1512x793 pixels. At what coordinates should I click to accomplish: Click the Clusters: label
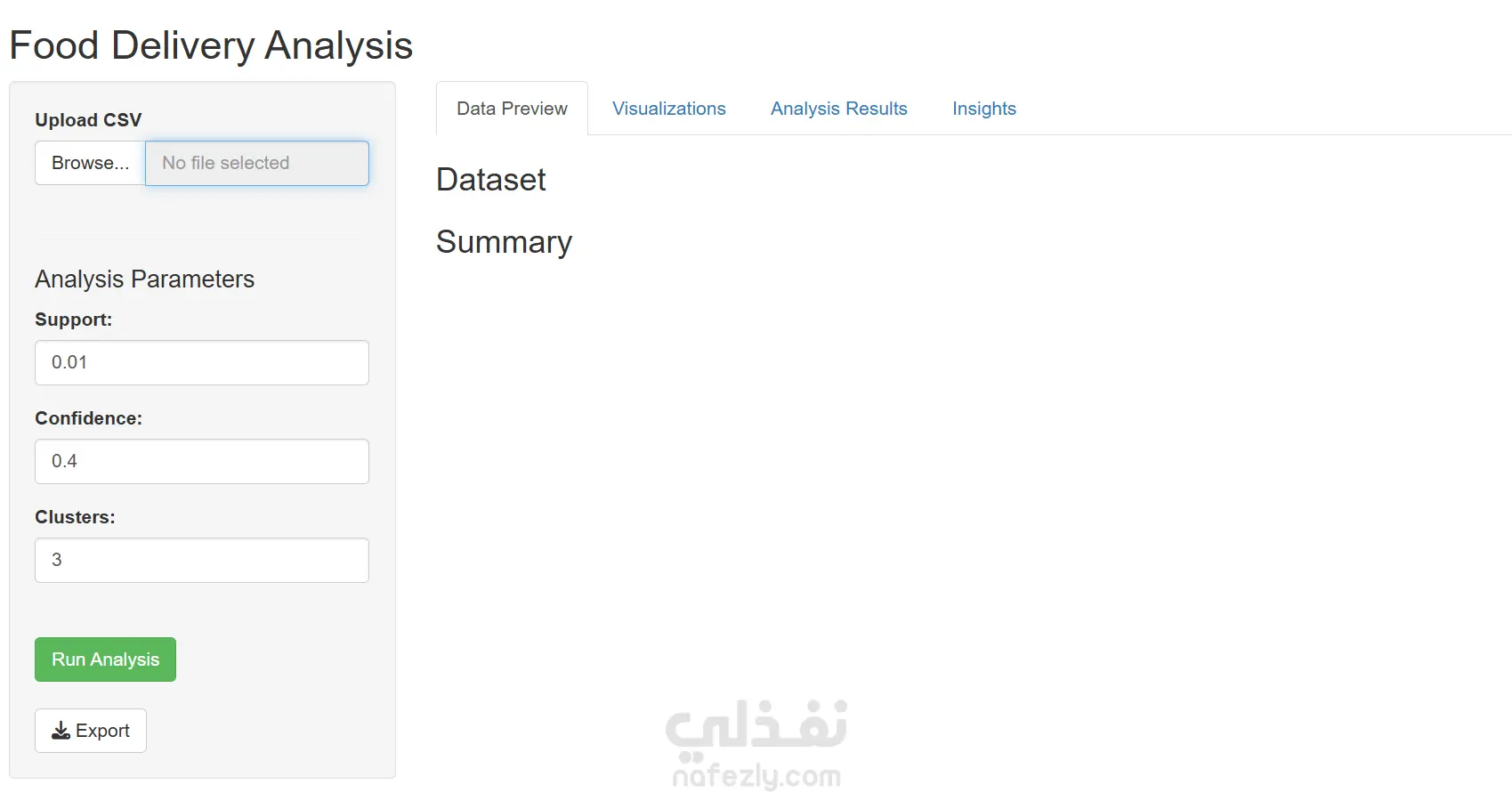(x=75, y=517)
